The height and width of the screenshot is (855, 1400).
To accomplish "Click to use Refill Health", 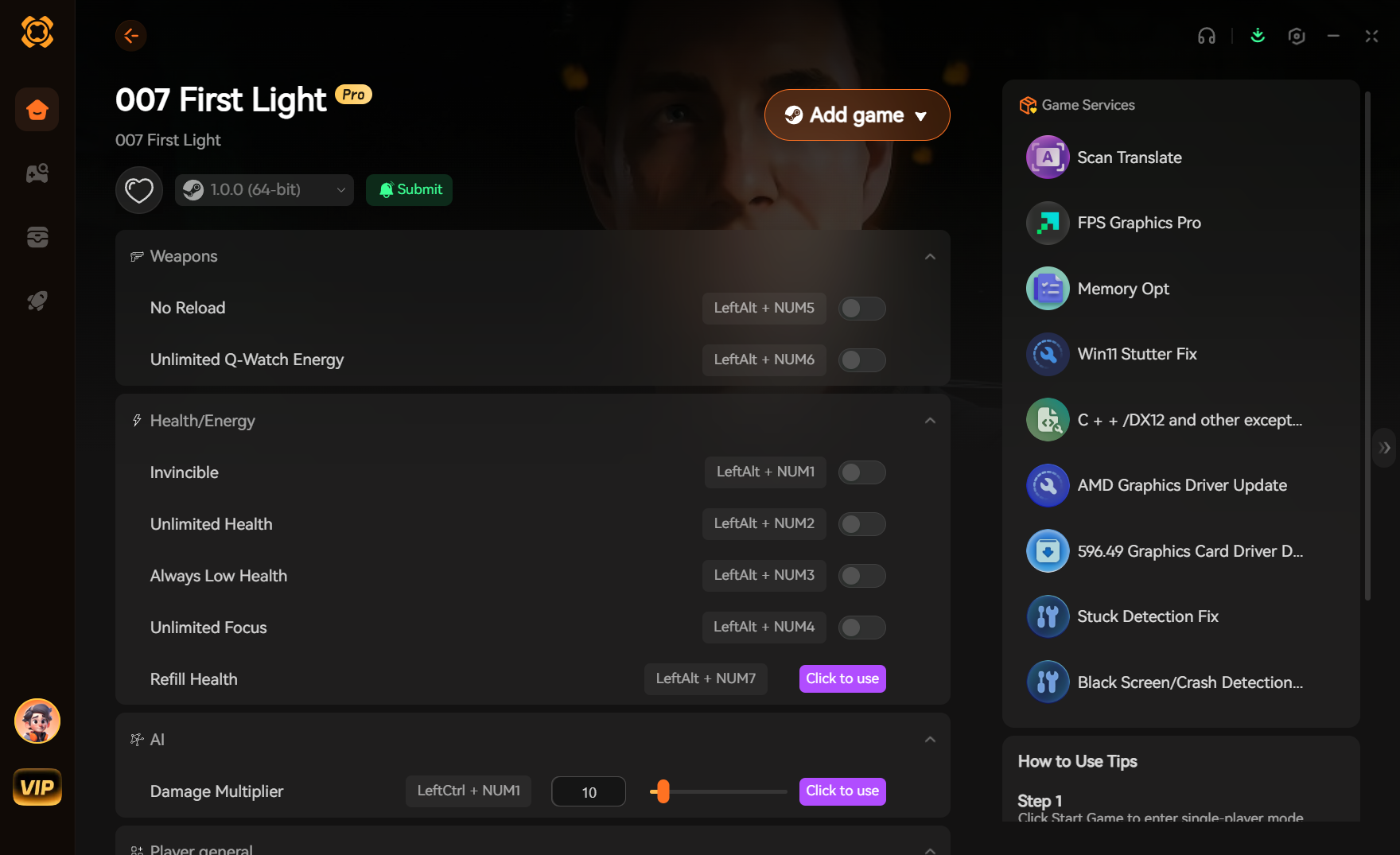I will pyautogui.click(x=842, y=679).
